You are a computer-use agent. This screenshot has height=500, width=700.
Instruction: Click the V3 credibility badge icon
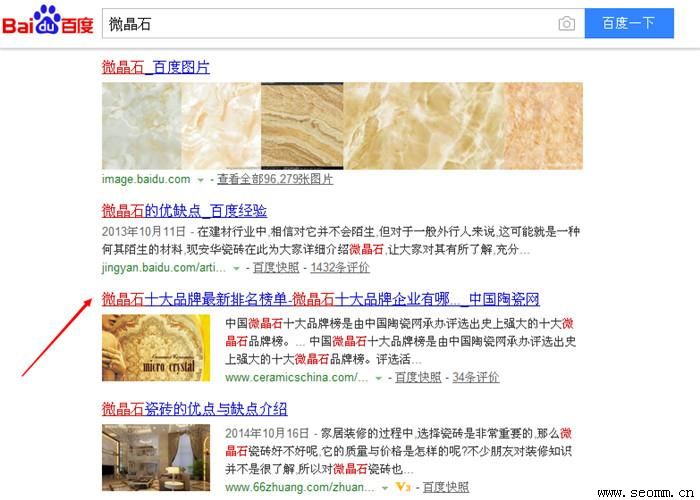tap(403, 487)
